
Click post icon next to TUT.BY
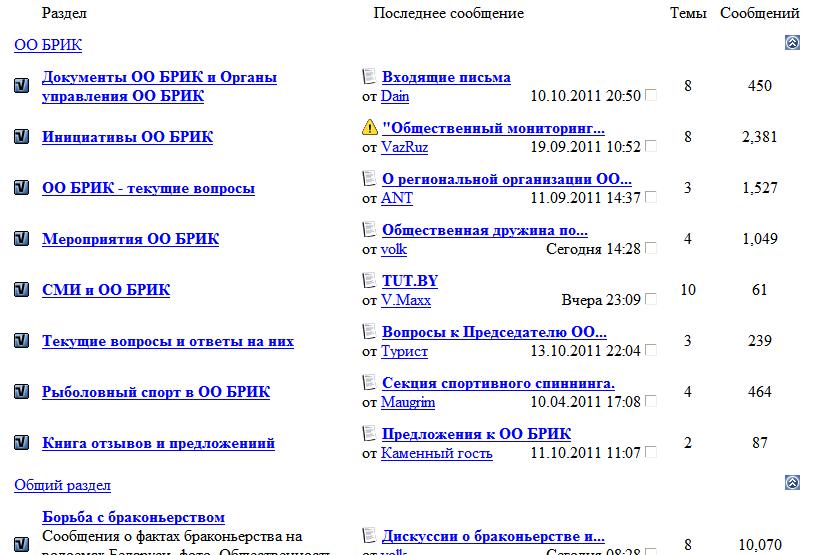point(369,281)
